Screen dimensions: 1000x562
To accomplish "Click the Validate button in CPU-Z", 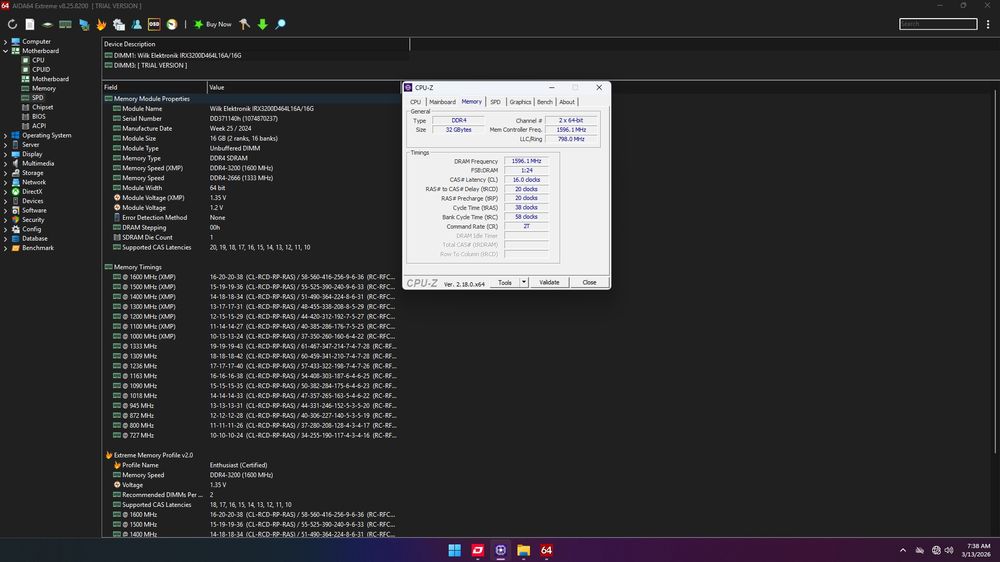I will click(x=549, y=283).
